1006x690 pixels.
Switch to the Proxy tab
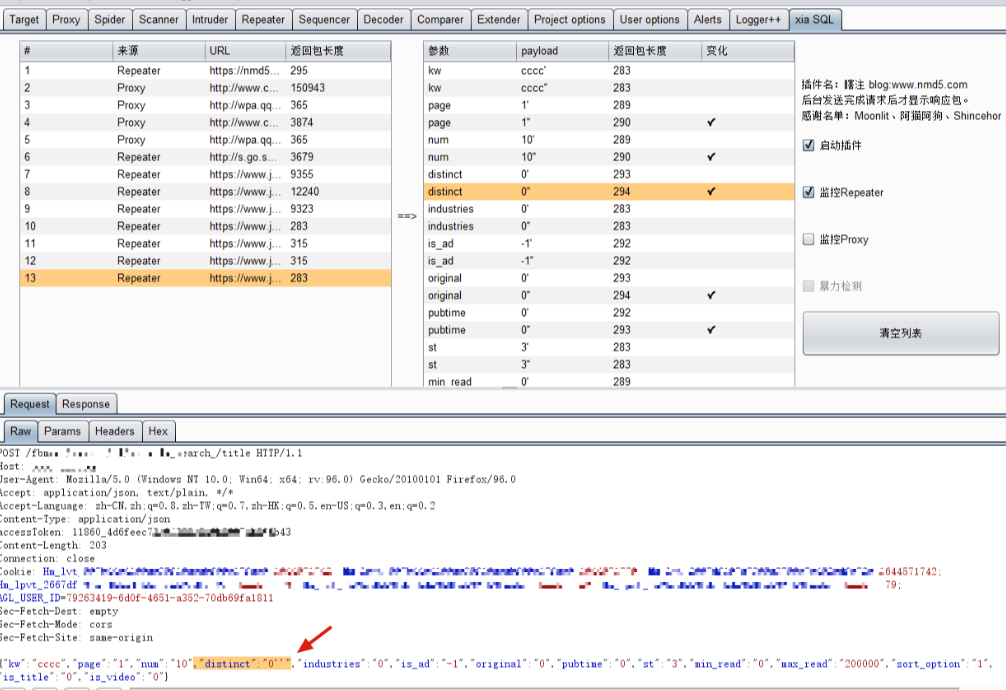click(66, 19)
